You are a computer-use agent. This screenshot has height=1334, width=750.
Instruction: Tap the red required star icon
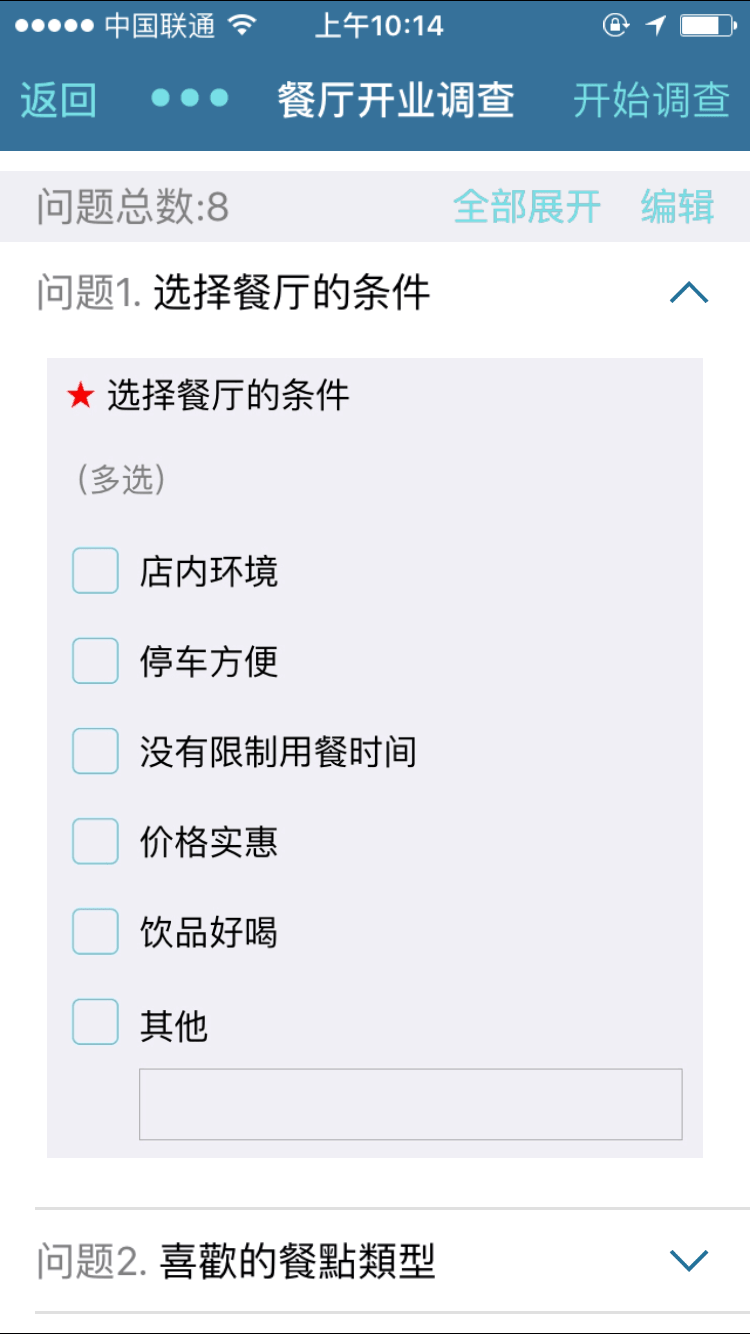tap(80, 396)
